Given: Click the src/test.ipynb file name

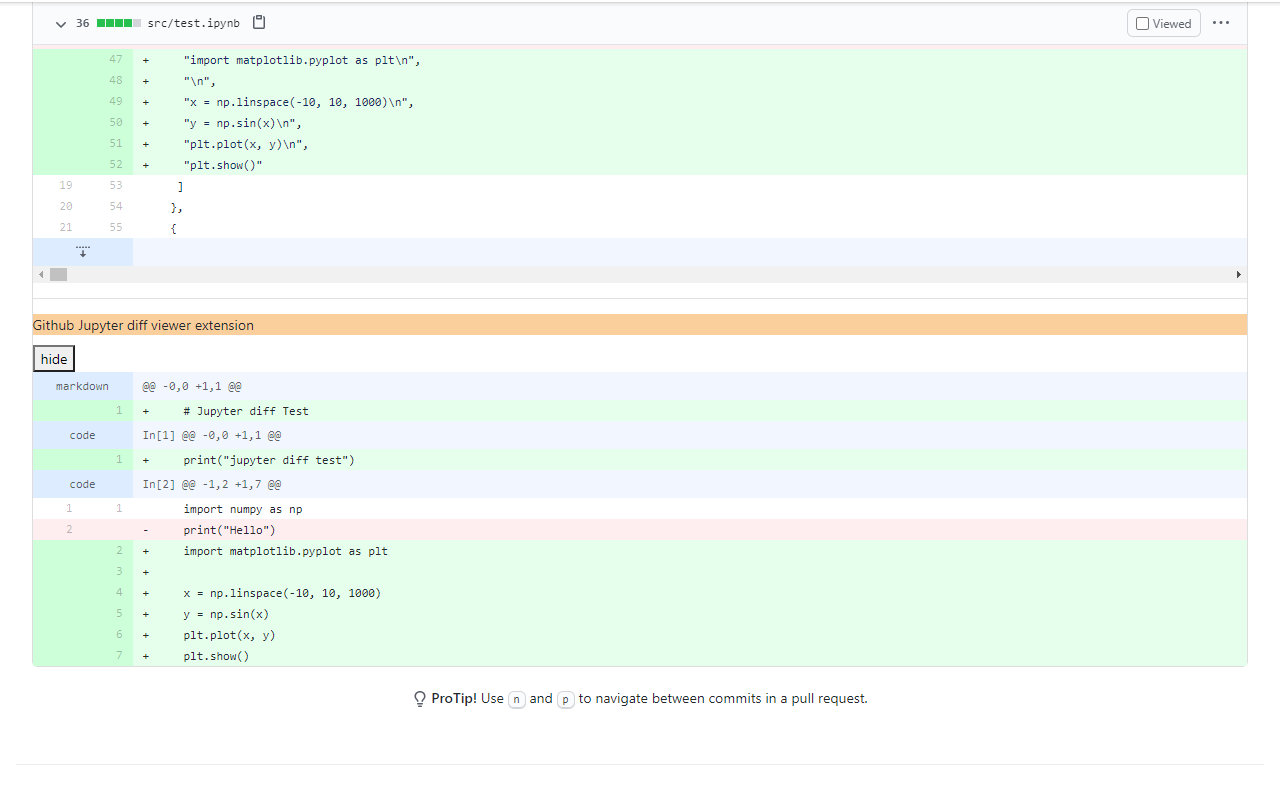Looking at the screenshot, I should pos(193,23).
